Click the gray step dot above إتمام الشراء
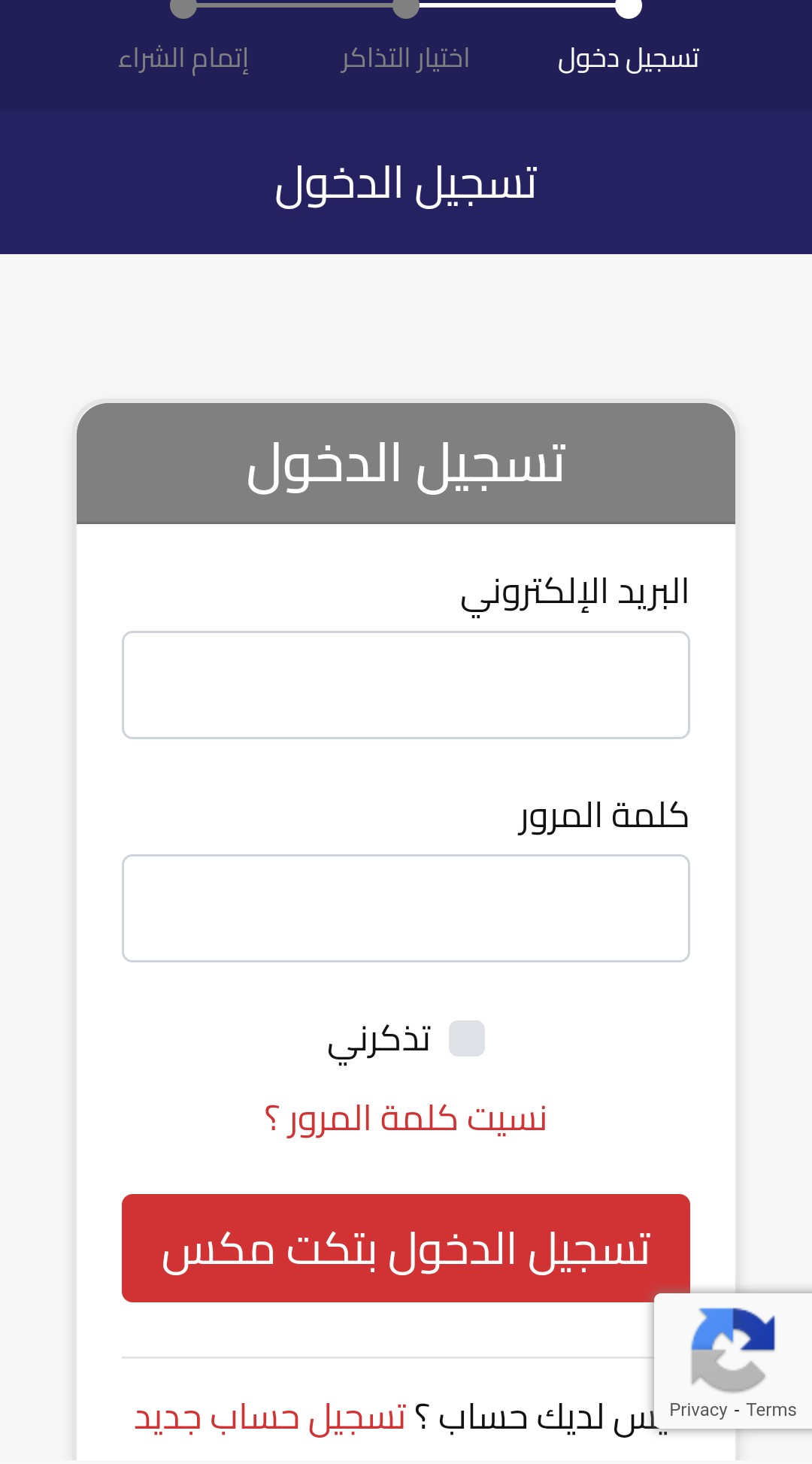The image size is (812, 1464). (x=183, y=7)
